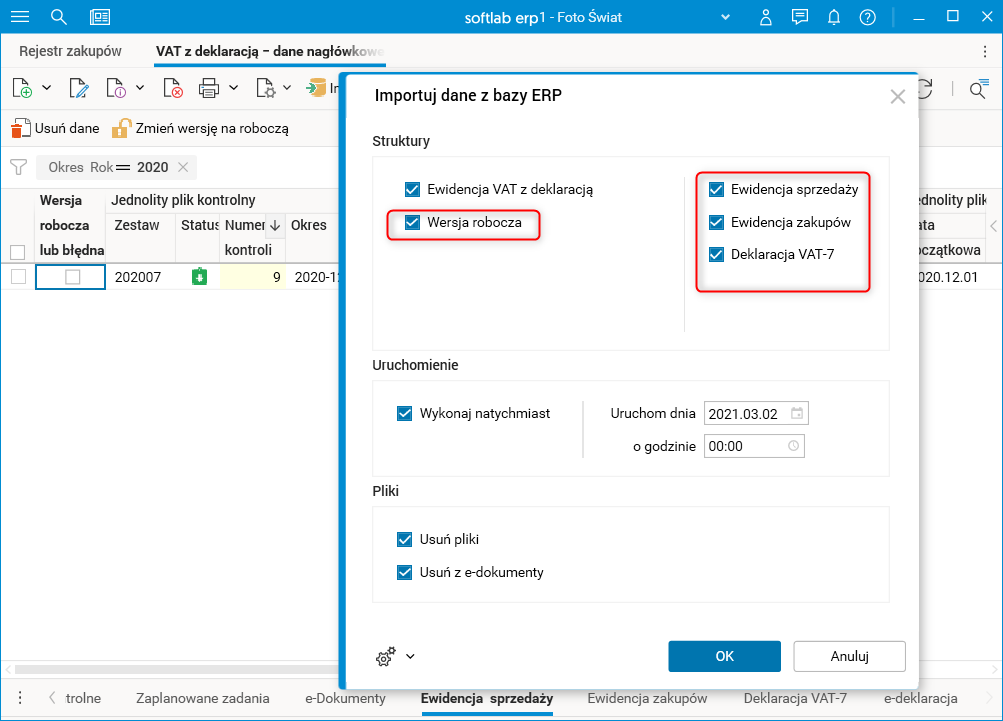Click the search magnifier in title bar
1003x721 pixels.
59,17
